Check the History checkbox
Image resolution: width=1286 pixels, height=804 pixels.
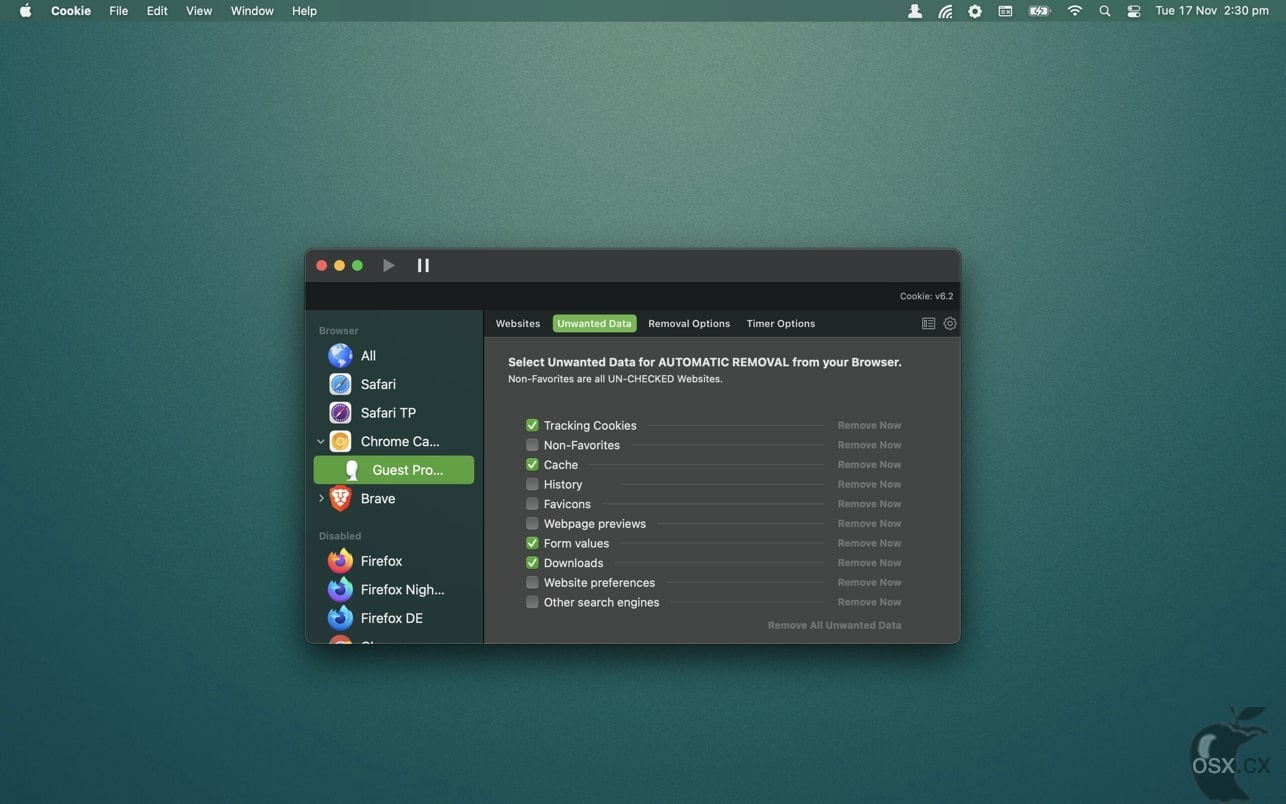pyautogui.click(x=532, y=484)
